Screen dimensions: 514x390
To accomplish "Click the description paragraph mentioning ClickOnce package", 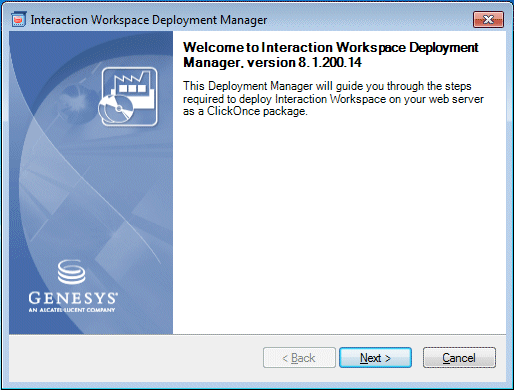I will pyautogui.click(x=333, y=99).
